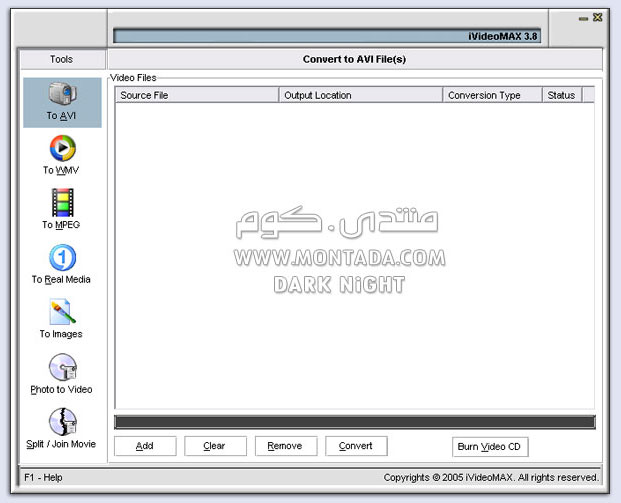Choose the To Real Media converter
The height and width of the screenshot is (503, 621).
62,264
